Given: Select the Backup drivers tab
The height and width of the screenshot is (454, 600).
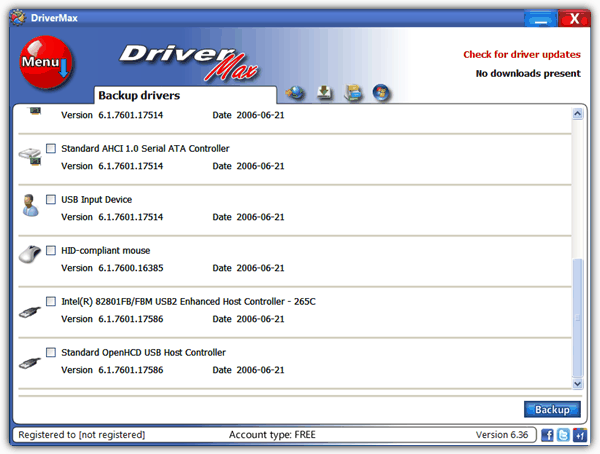Looking at the screenshot, I should (185, 95).
